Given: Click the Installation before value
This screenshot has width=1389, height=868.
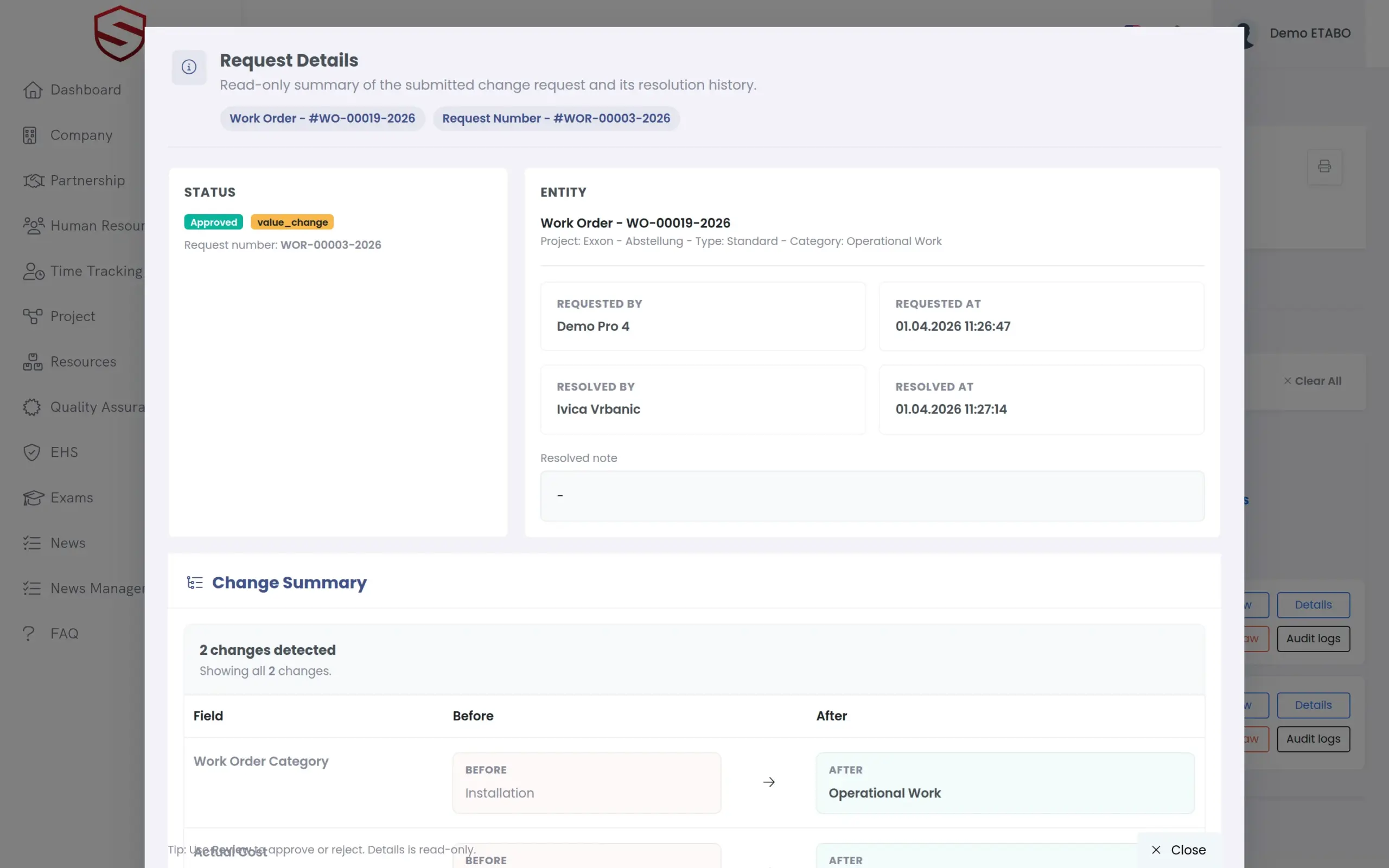Looking at the screenshot, I should (x=499, y=793).
